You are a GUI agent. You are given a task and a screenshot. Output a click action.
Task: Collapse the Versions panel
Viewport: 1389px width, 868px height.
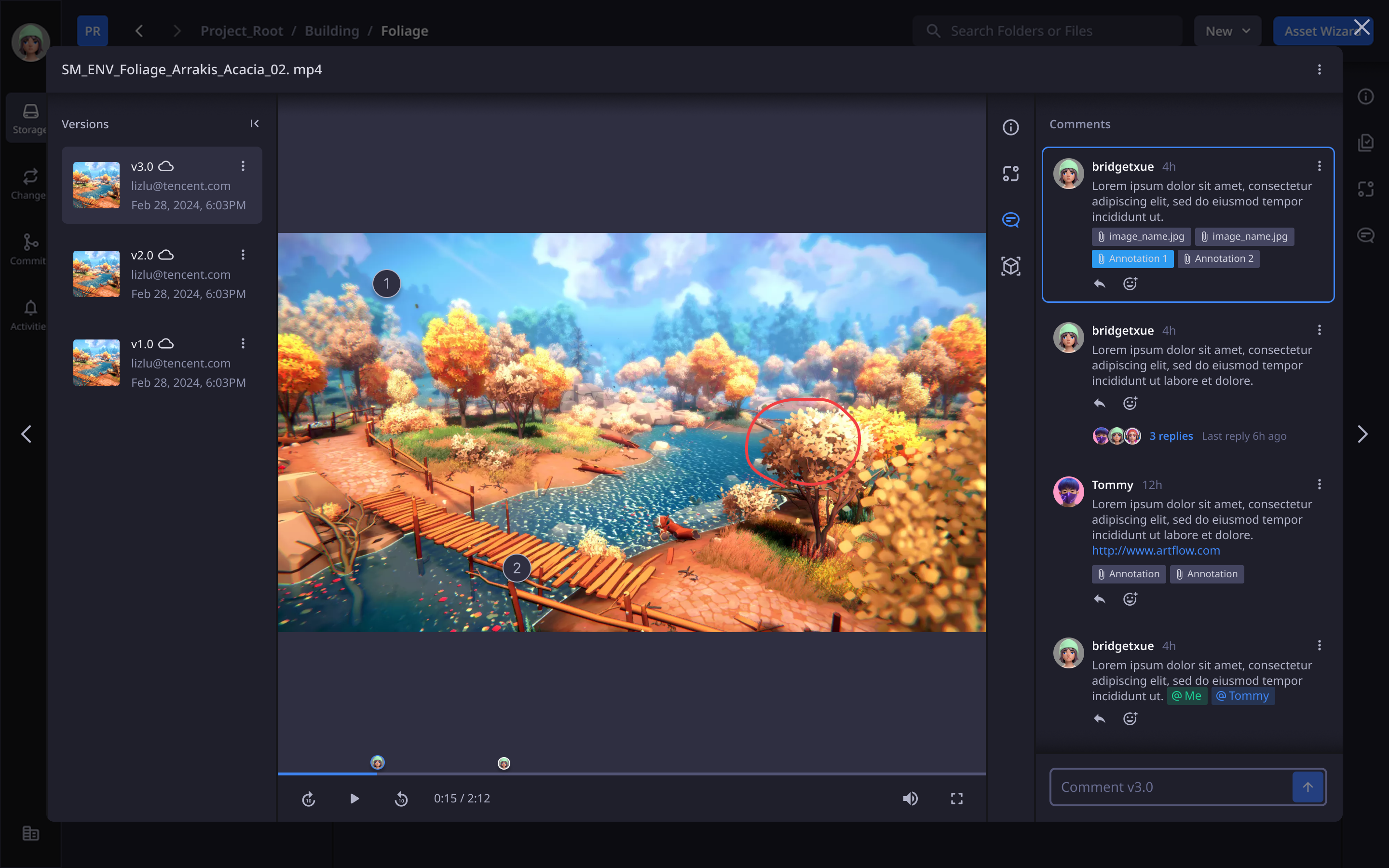coord(254,123)
